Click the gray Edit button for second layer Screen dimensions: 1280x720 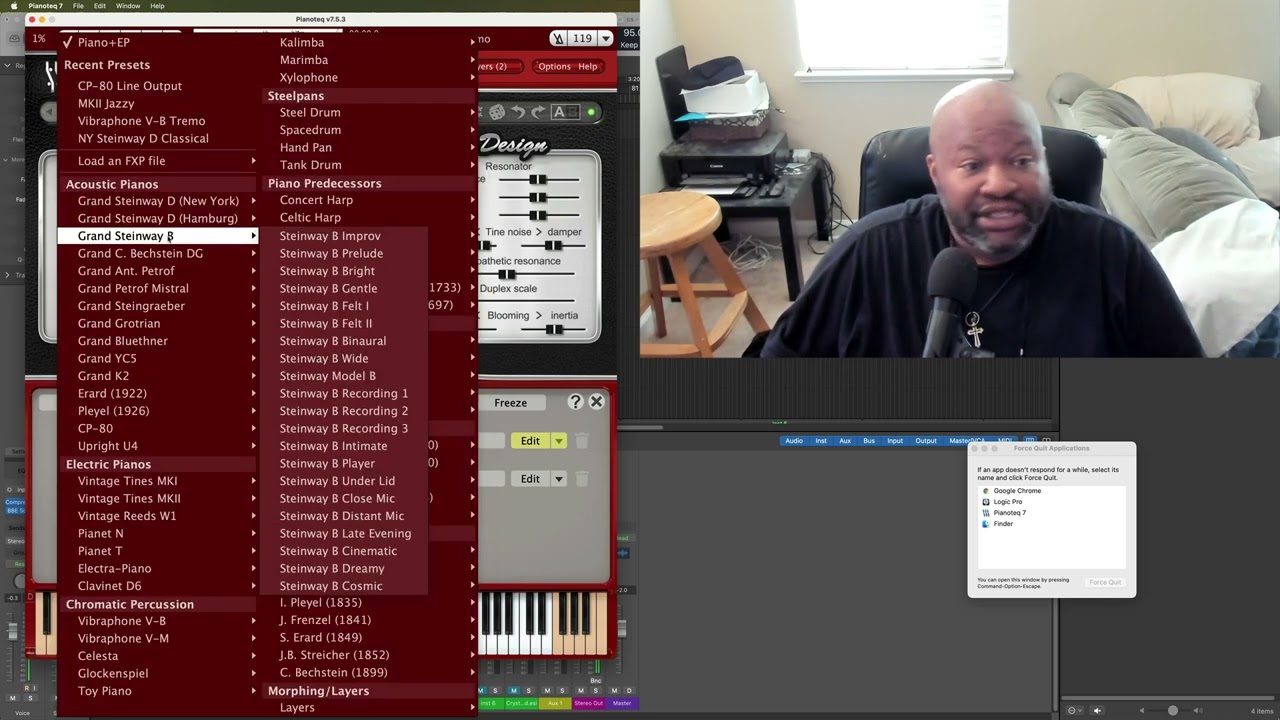click(x=530, y=479)
